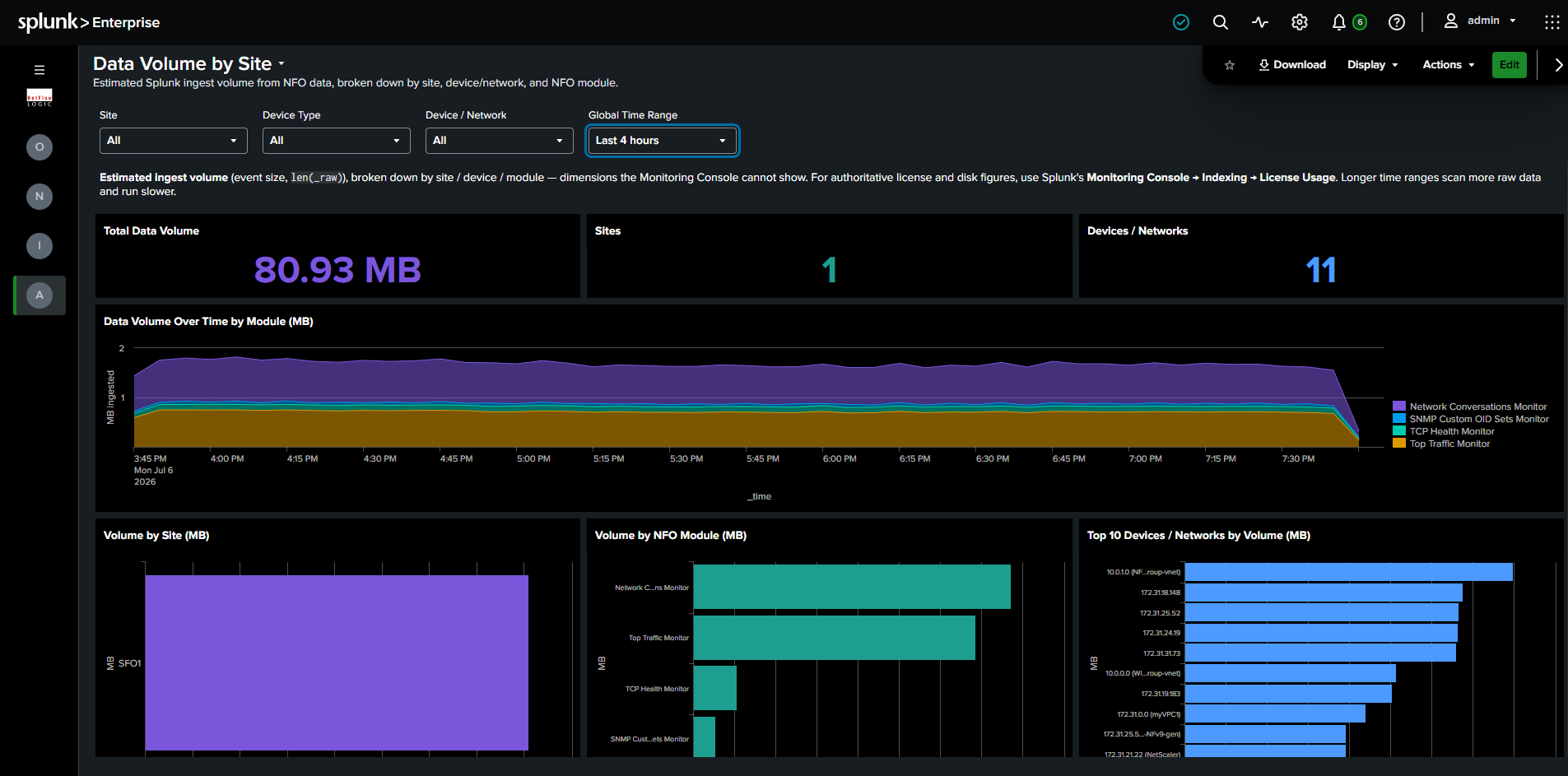Select the O sidebar circle icon
Image resolution: width=1568 pixels, height=776 pixels.
[x=40, y=147]
